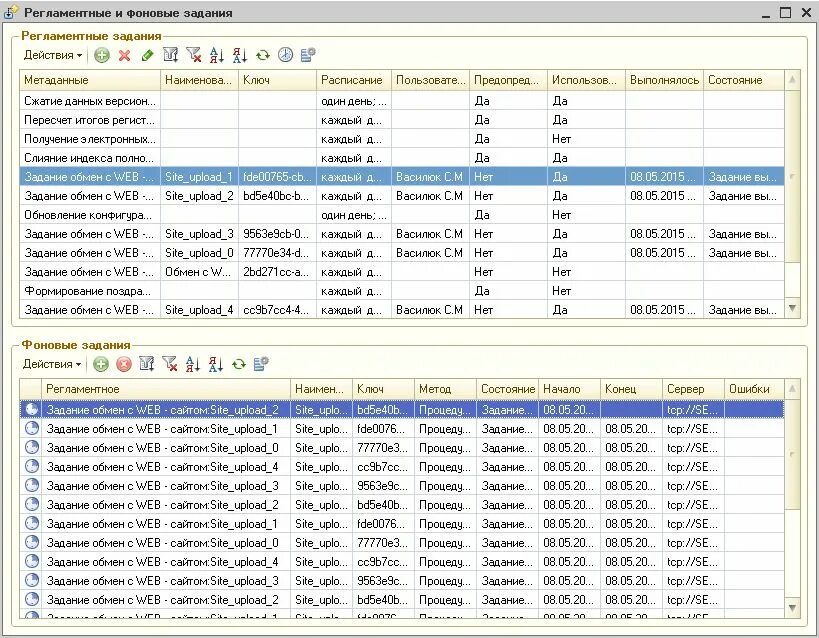Click the window icon in the title bar
The width and height of the screenshot is (819, 638).
[x=10, y=13]
